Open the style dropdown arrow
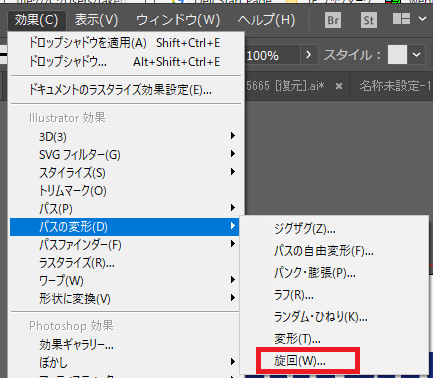The image size is (433, 378). pyautogui.click(x=417, y=54)
